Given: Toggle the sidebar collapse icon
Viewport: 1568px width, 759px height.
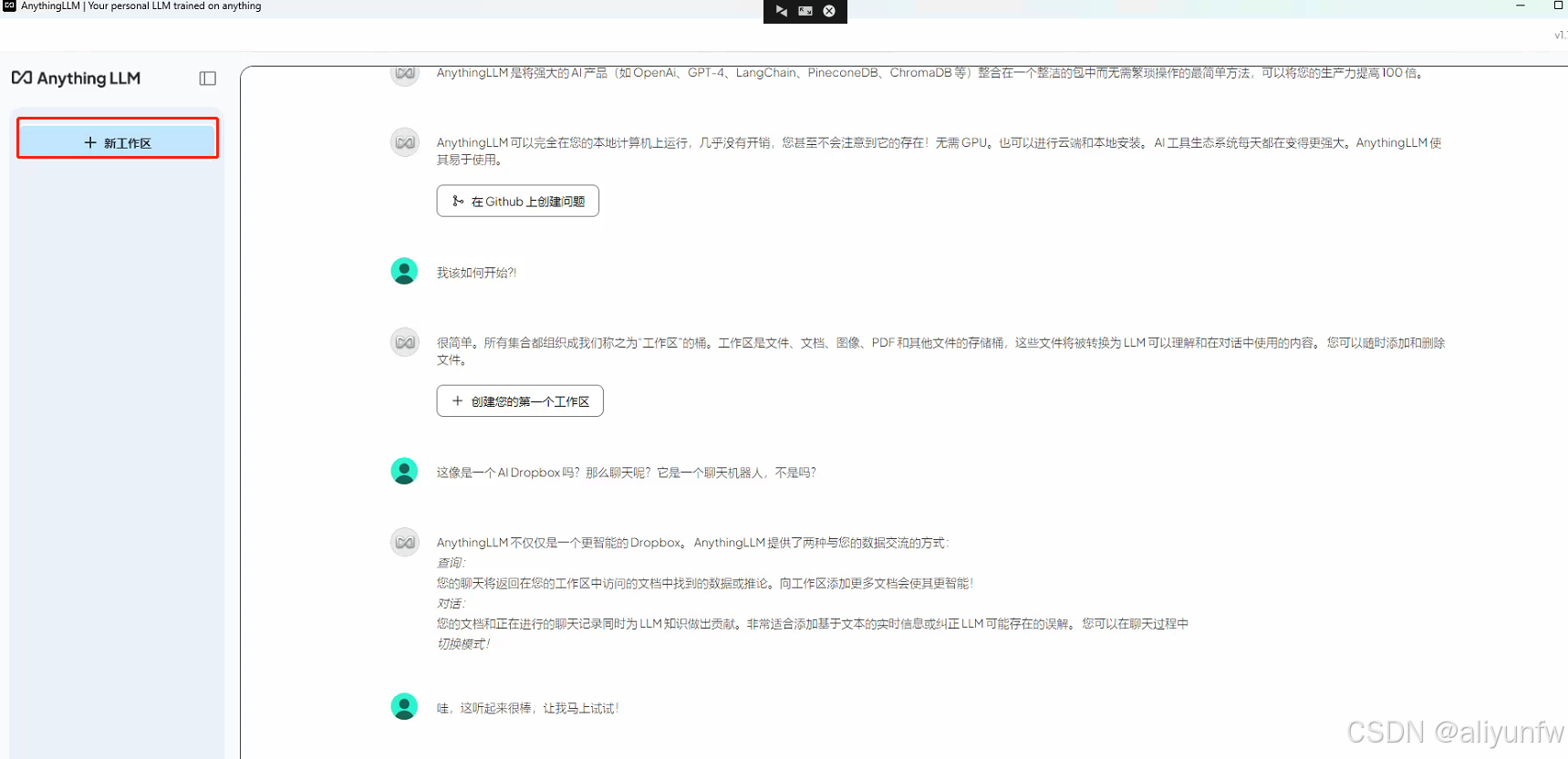Looking at the screenshot, I should [x=208, y=78].
